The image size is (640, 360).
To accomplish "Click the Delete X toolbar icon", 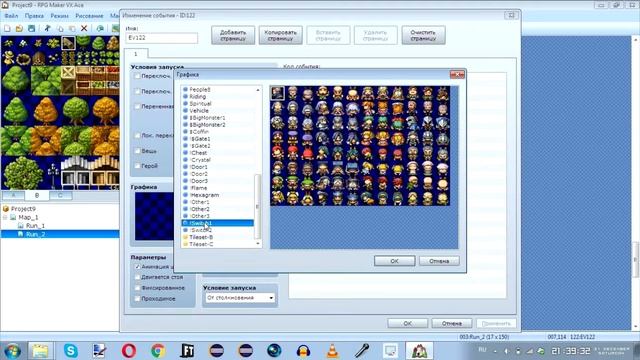I will pyautogui.click(x=84, y=29).
